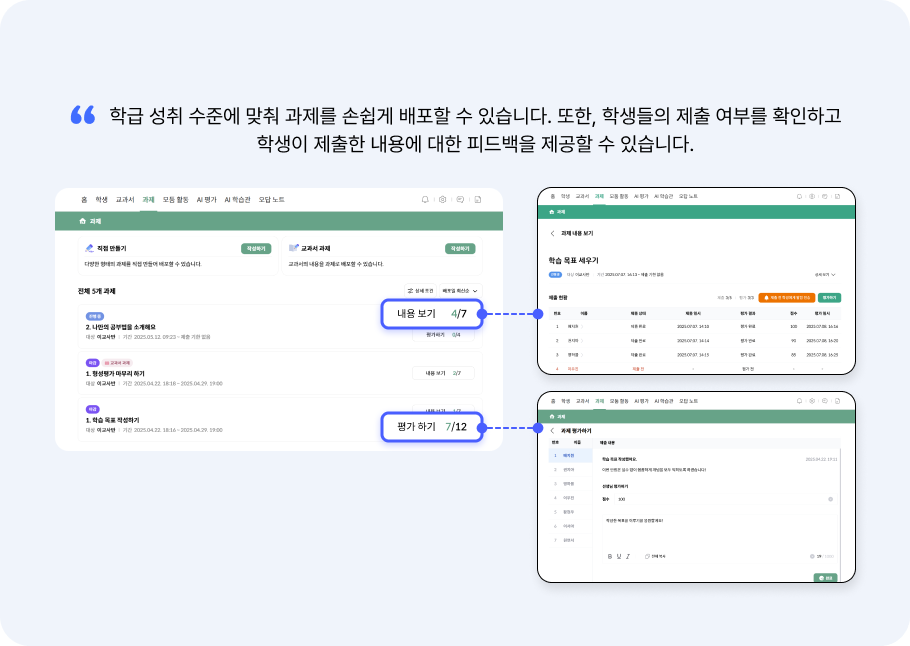Apply bold formatting in the feedback editor
The image size is (910, 646).
[610, 557]
